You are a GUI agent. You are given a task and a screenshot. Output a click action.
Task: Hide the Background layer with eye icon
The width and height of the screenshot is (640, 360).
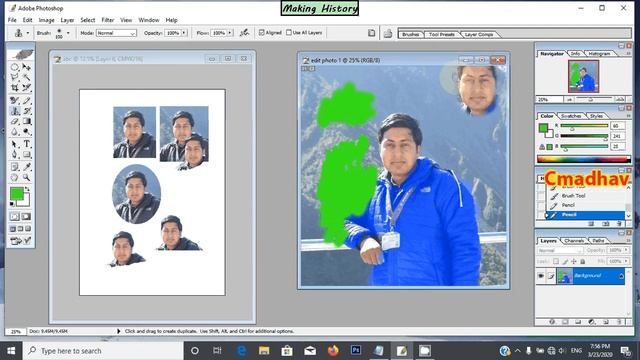click(x=541, y=276)
